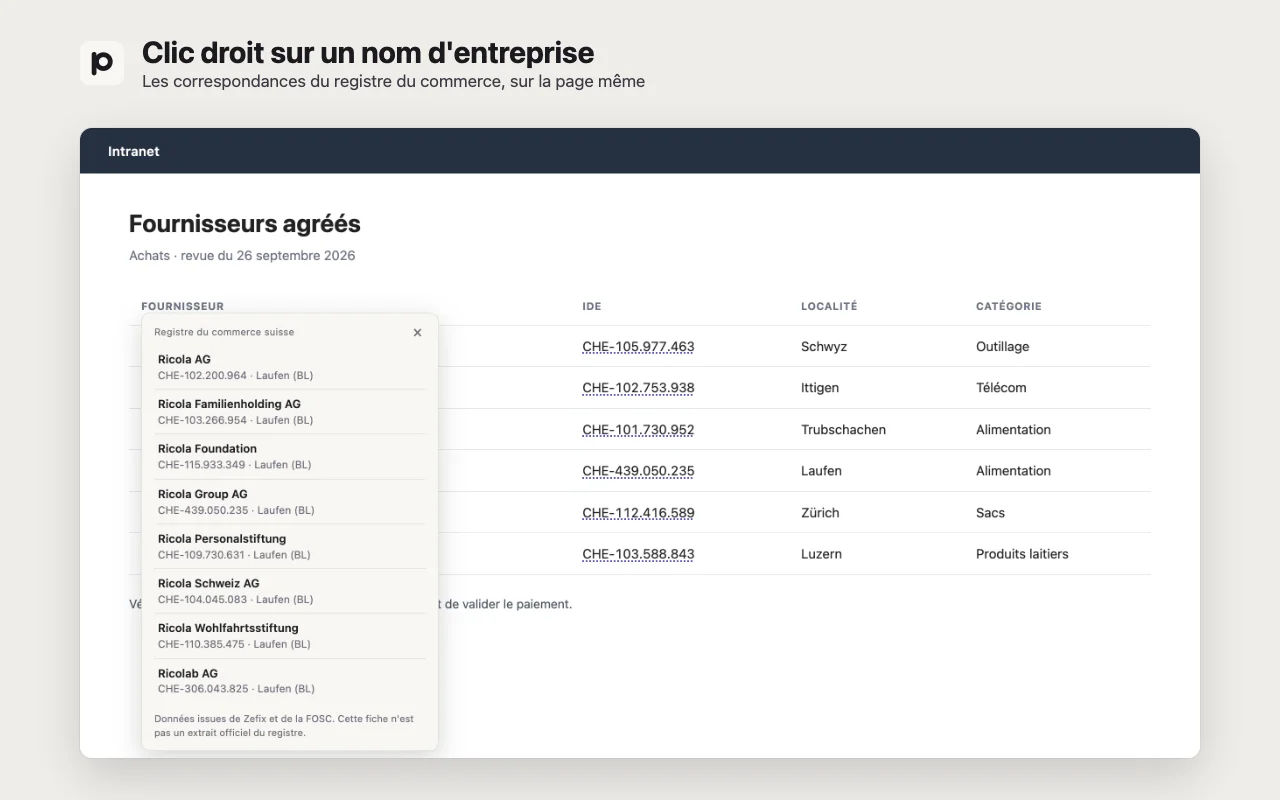Click the Alimentation cell in the Laufen row
Viewport: 1280px width, 800px height.
click(1013, 471)
